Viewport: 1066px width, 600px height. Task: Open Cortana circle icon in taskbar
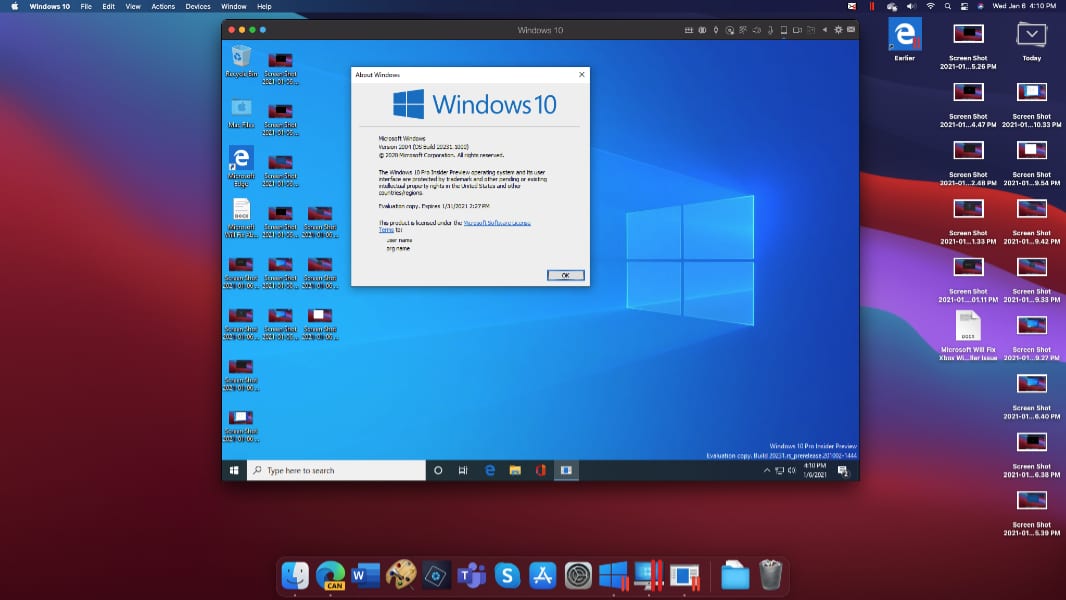click(438, 470)
